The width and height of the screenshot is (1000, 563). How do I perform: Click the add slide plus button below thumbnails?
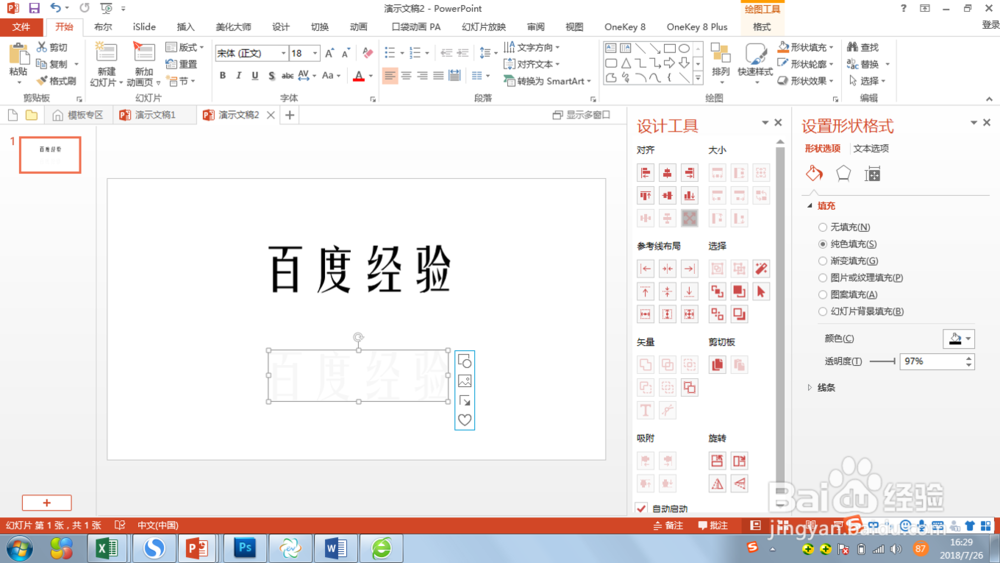[47, 502]
